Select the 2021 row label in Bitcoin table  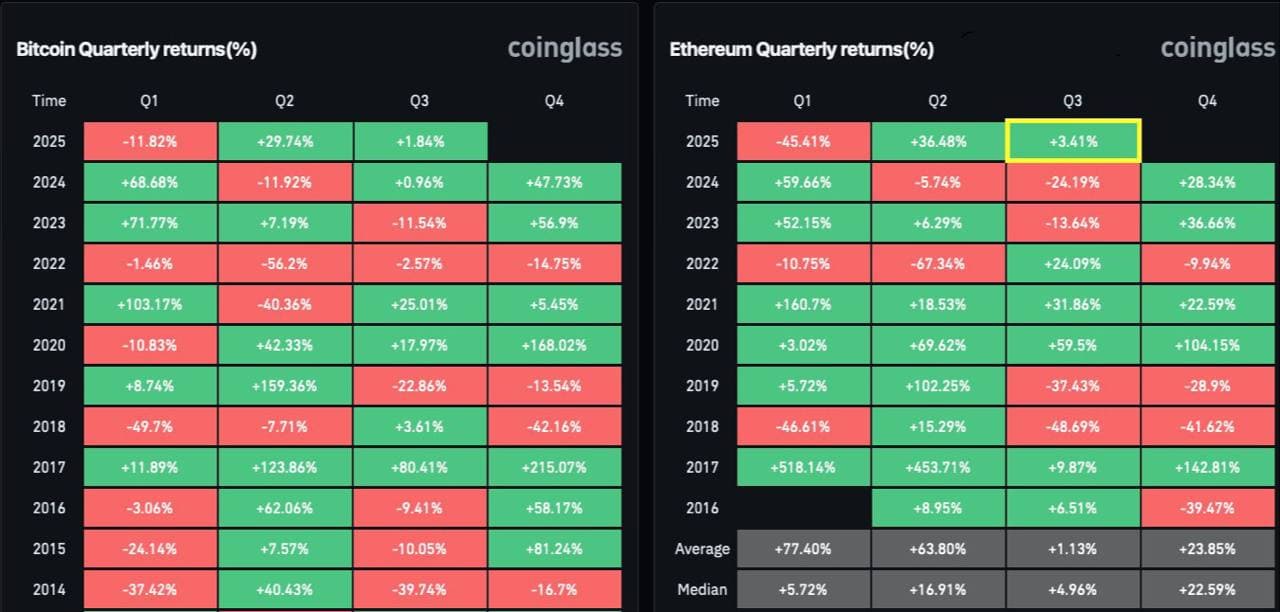[x=49, y=304]
